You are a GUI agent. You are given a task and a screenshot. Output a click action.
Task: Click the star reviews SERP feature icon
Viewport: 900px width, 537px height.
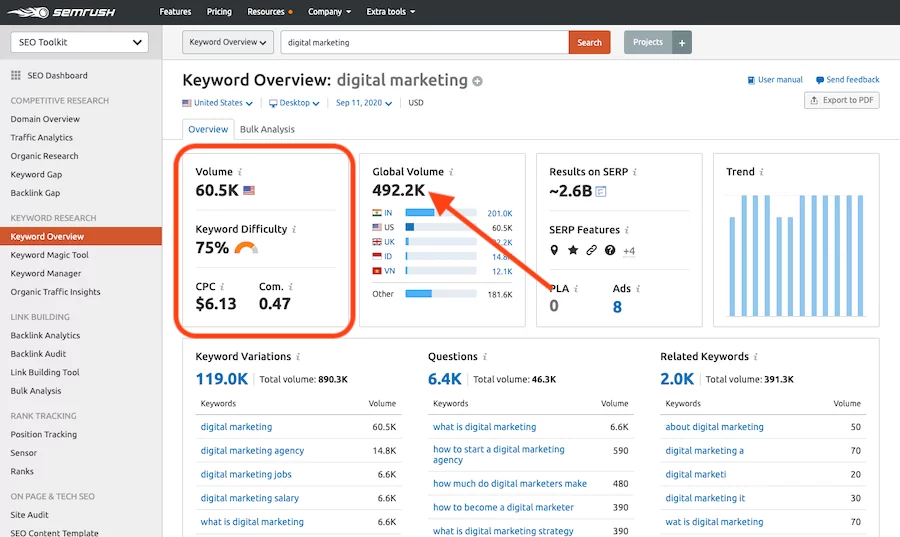point(573,250)
